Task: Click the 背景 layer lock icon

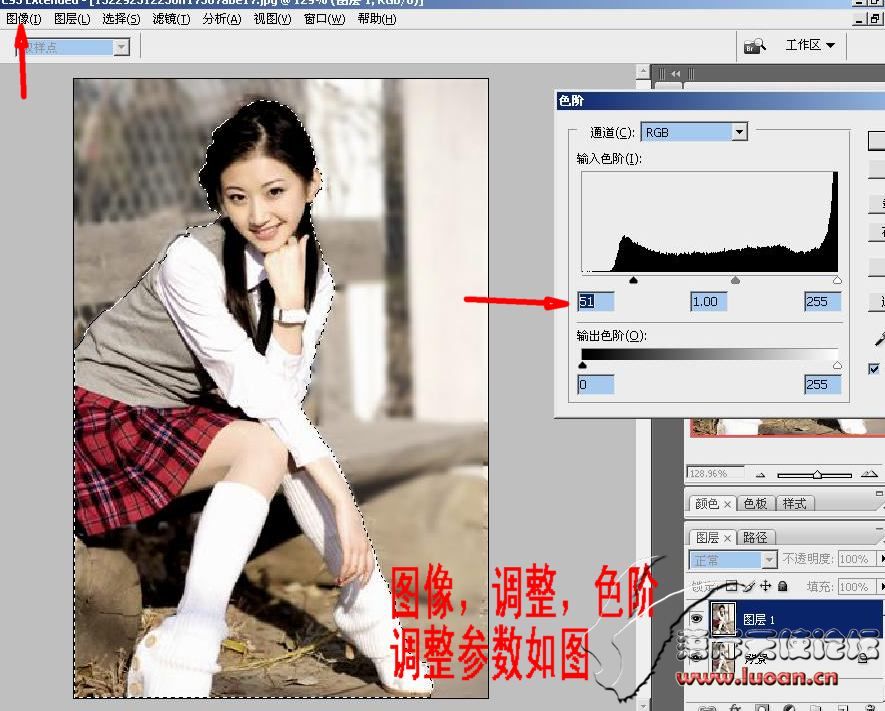Action: (863, 657)
